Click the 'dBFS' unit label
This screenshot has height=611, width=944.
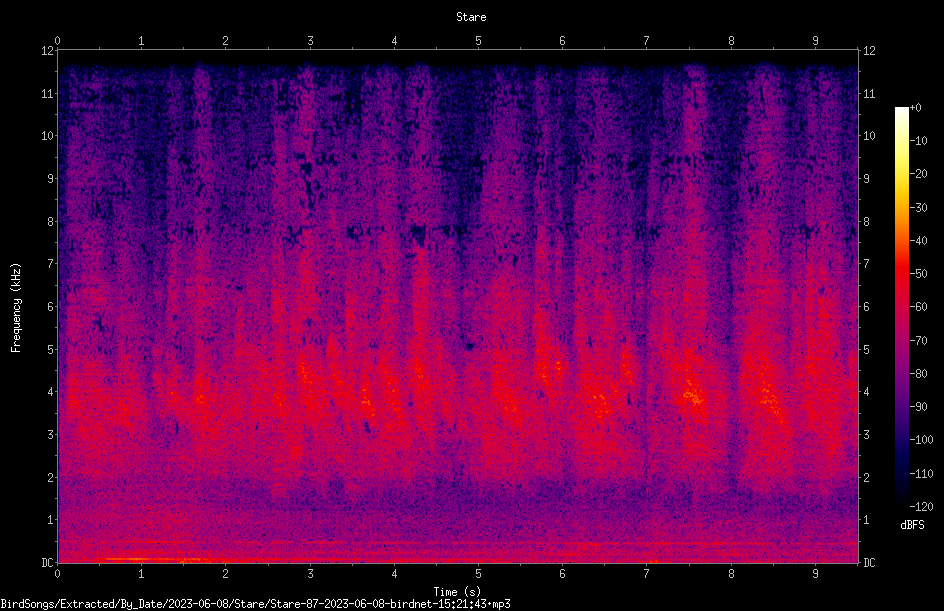pos(912,525)
